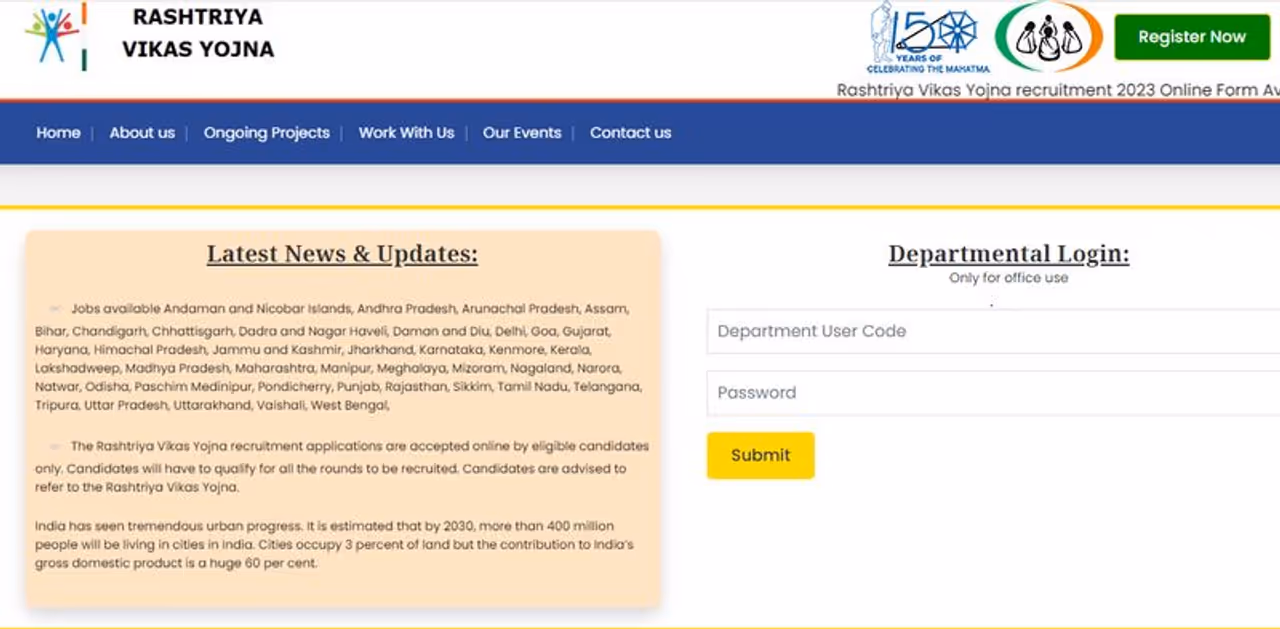Navigate to Our Events
Viewport: 1280px width, 629px height.
click(521, 133)
